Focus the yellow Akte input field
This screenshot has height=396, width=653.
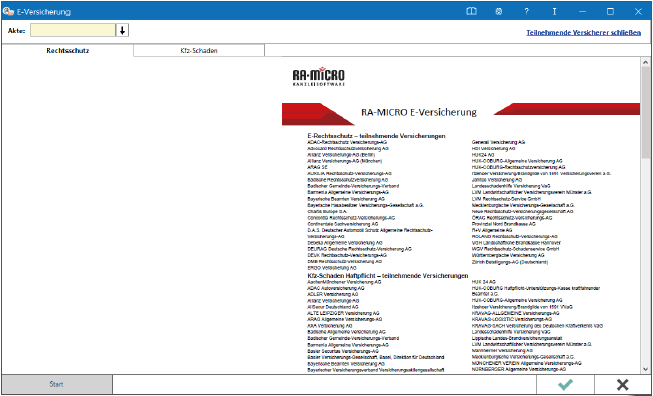click(73, 30)
